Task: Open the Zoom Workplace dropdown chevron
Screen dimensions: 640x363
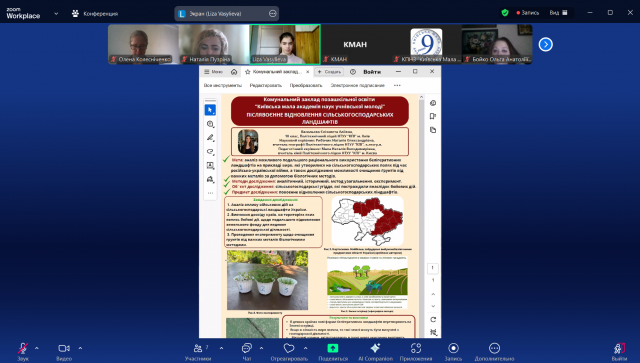Action: tap(56, 13)
